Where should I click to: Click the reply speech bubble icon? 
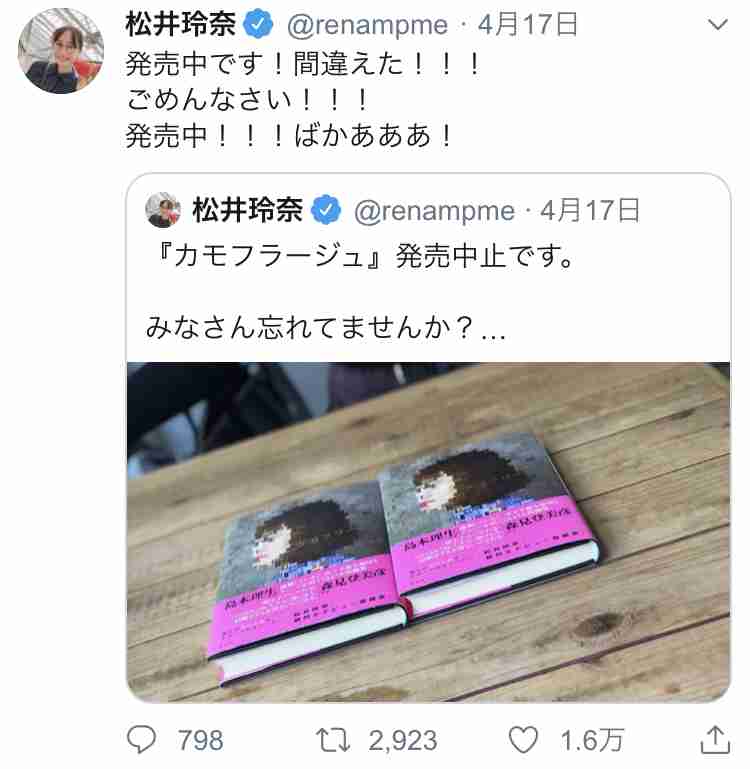coord(141,740)
